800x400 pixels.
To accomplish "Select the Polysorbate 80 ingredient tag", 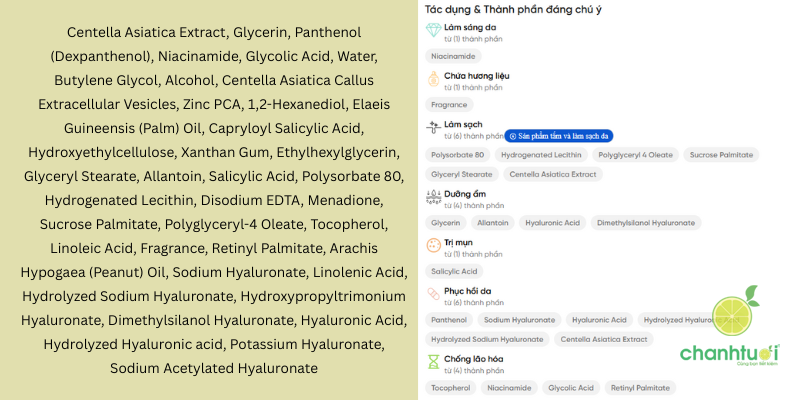I will pyautogui.click(x=458, y=155).
